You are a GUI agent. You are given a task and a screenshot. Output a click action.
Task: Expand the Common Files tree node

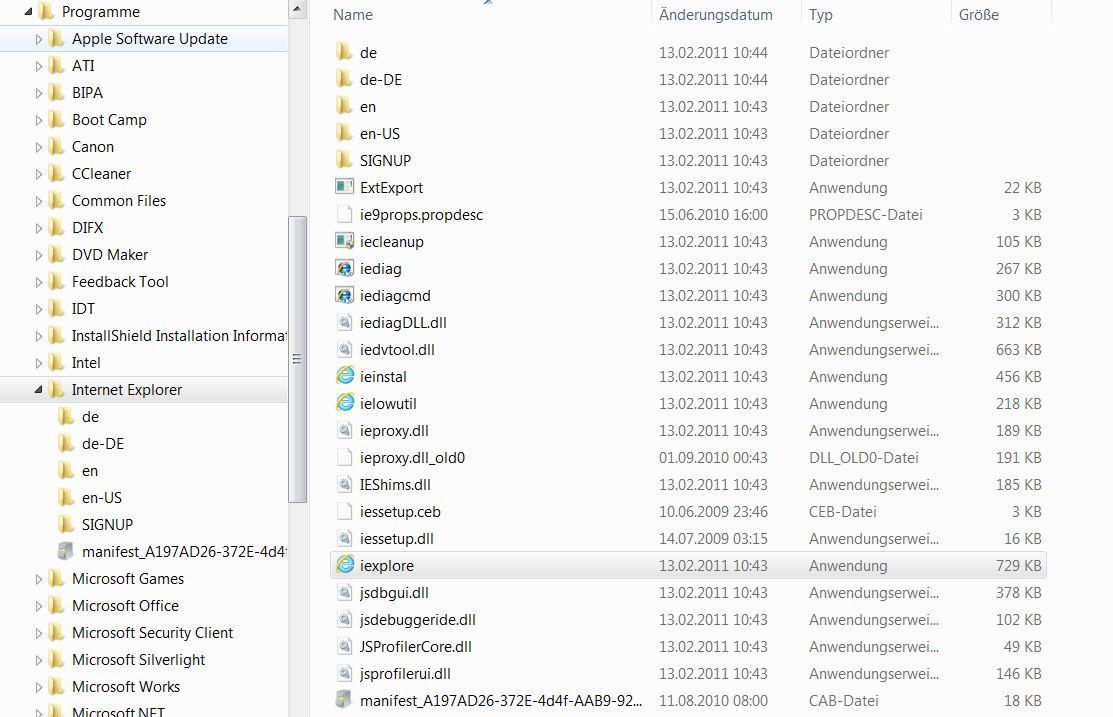(38, 202)
